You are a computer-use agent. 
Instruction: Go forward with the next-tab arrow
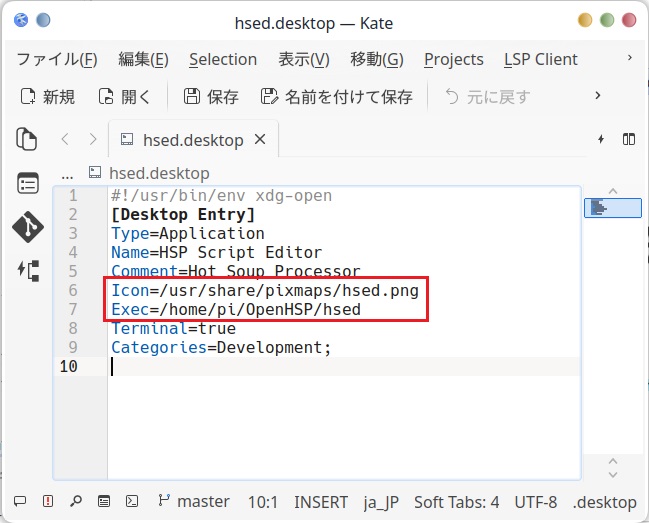pos(93,139)
